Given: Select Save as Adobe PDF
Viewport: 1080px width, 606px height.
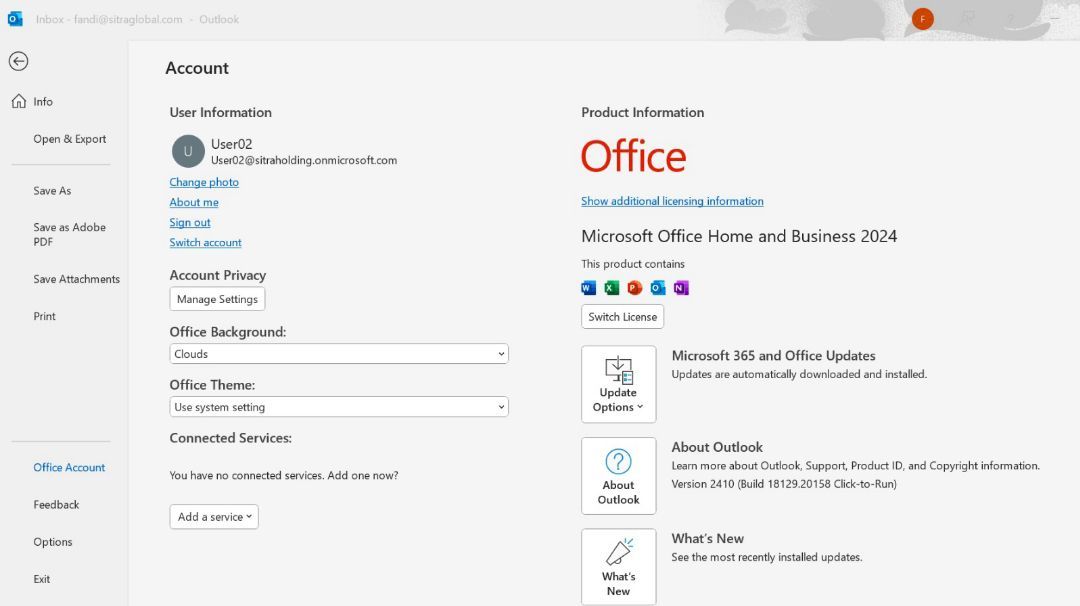Looking at the screenshot, I should click(x=70, y=234).
